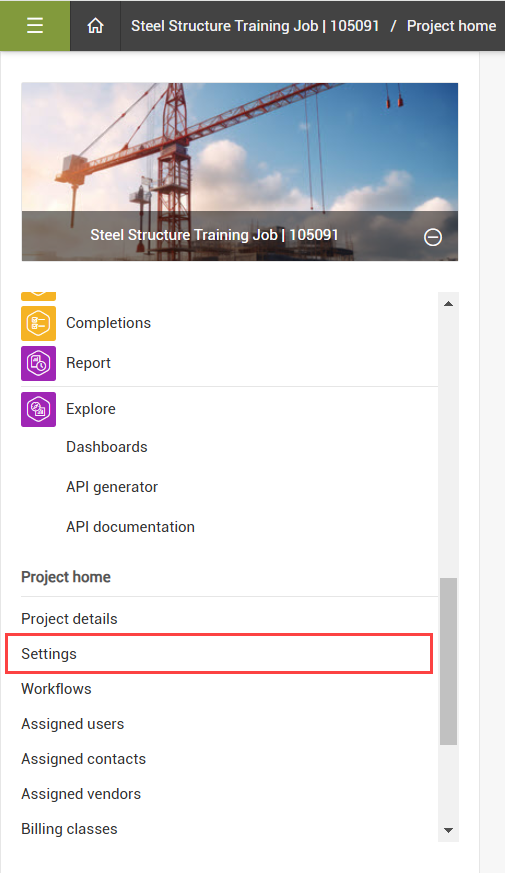Go to the home icon
The width and height of the screenshot is (505, 873).
click(95, 26)
